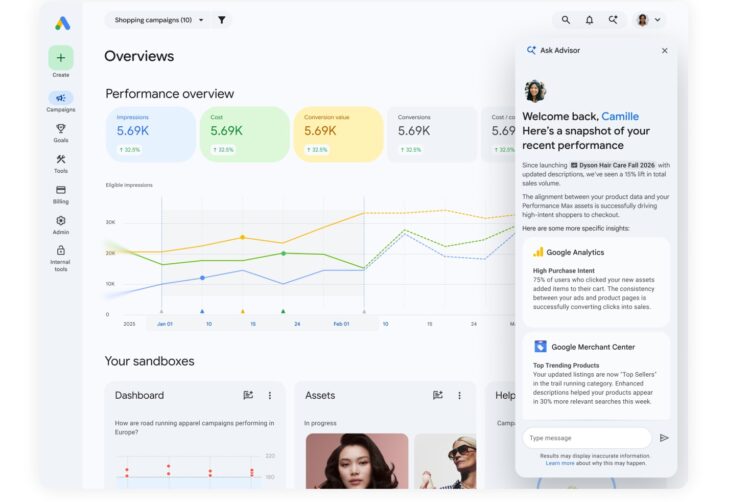Viewport: 750px width, 502px height.
Task: Open the sunglasses woman asset thumbnail
Action: (445, 461)
